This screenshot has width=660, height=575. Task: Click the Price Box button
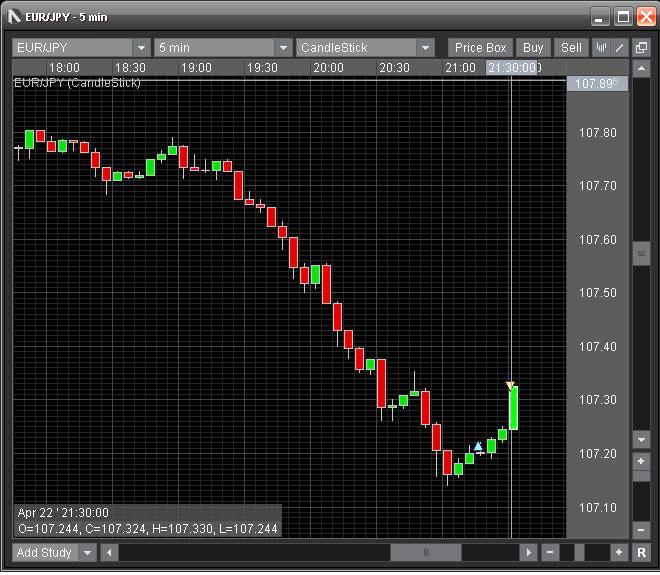(x=481, y=48)
